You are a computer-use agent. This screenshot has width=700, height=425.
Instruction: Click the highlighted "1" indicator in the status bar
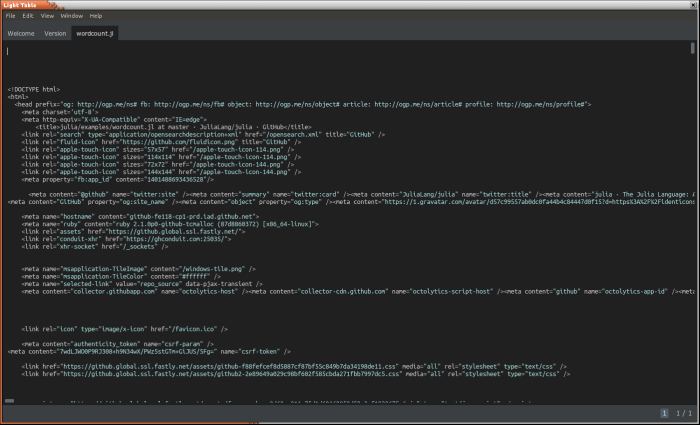click(664, 413)
